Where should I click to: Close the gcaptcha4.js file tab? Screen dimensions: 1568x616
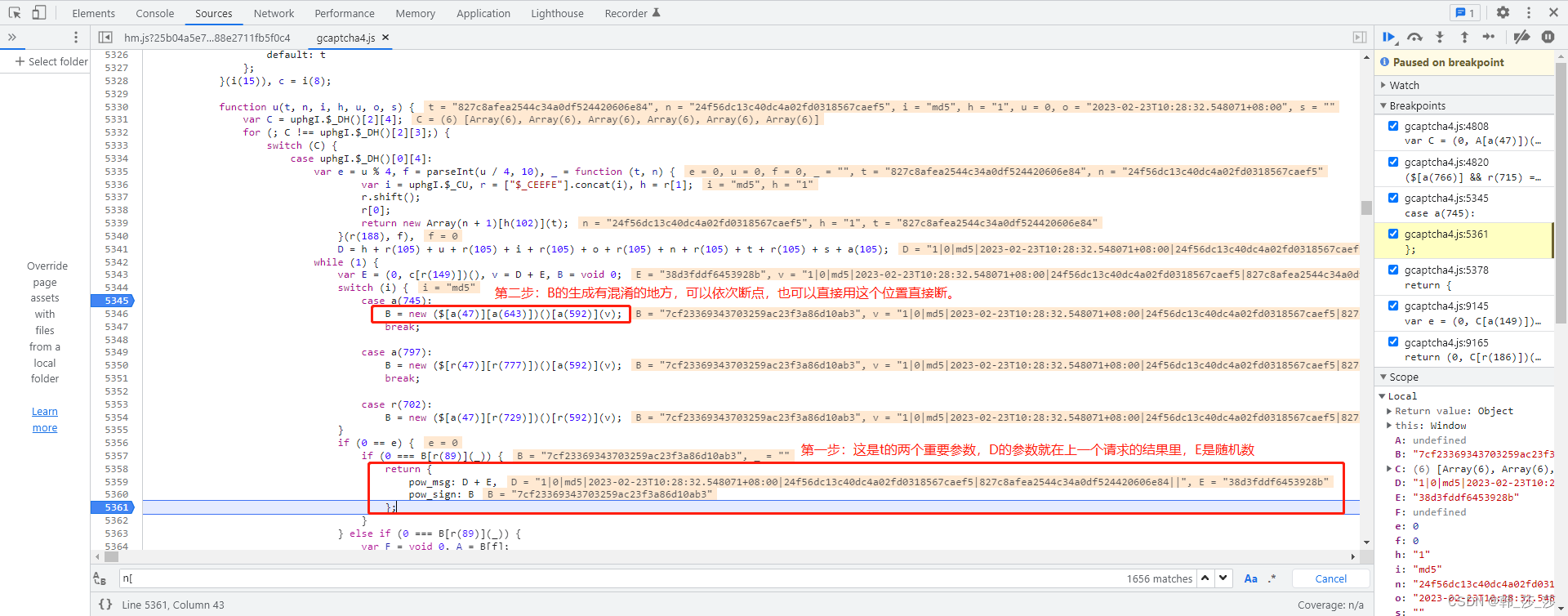[385, 38]
